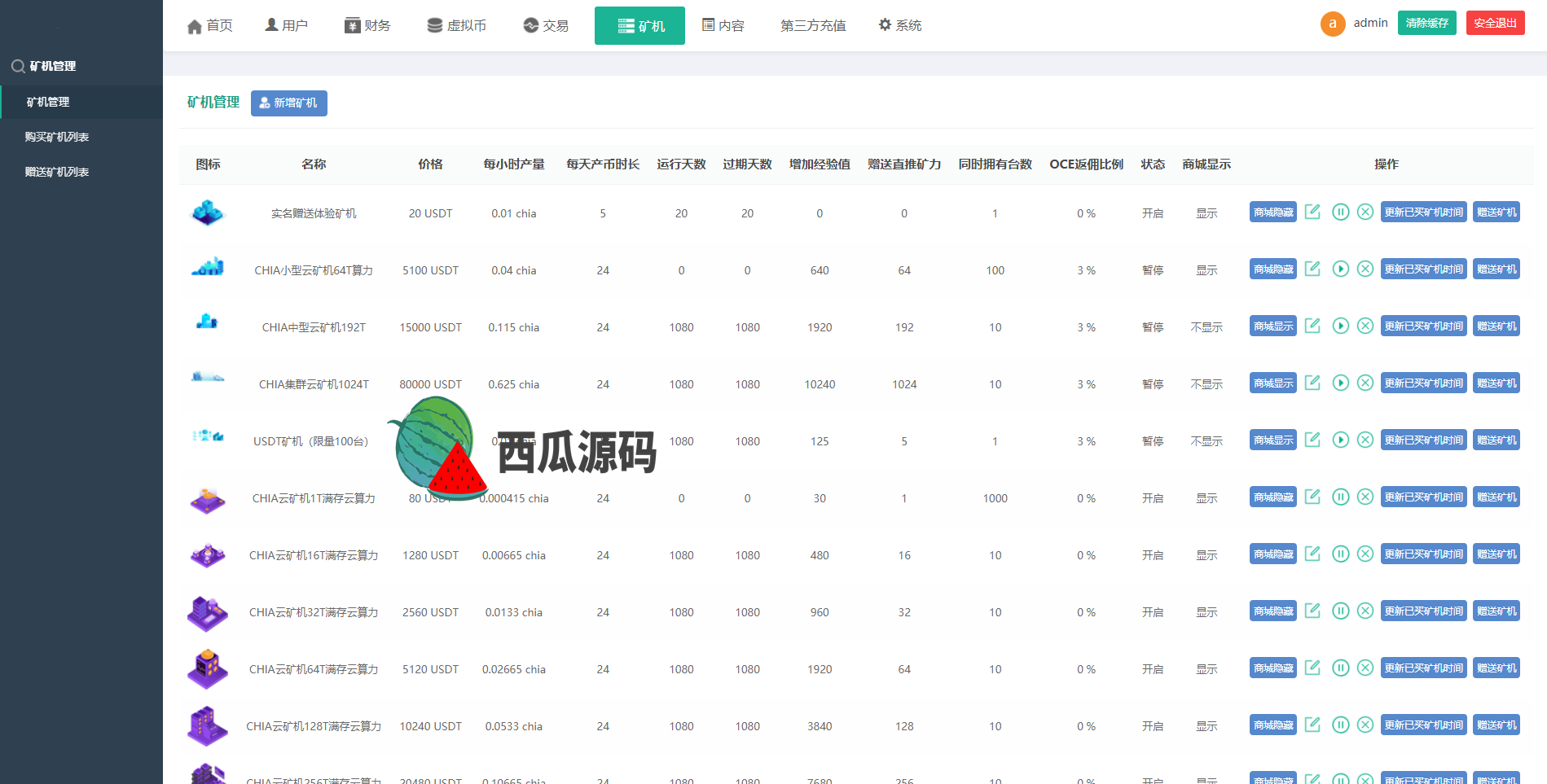Hide 实名赠送体验矿机 from mall via 商城隐藏

(1273, 212)
